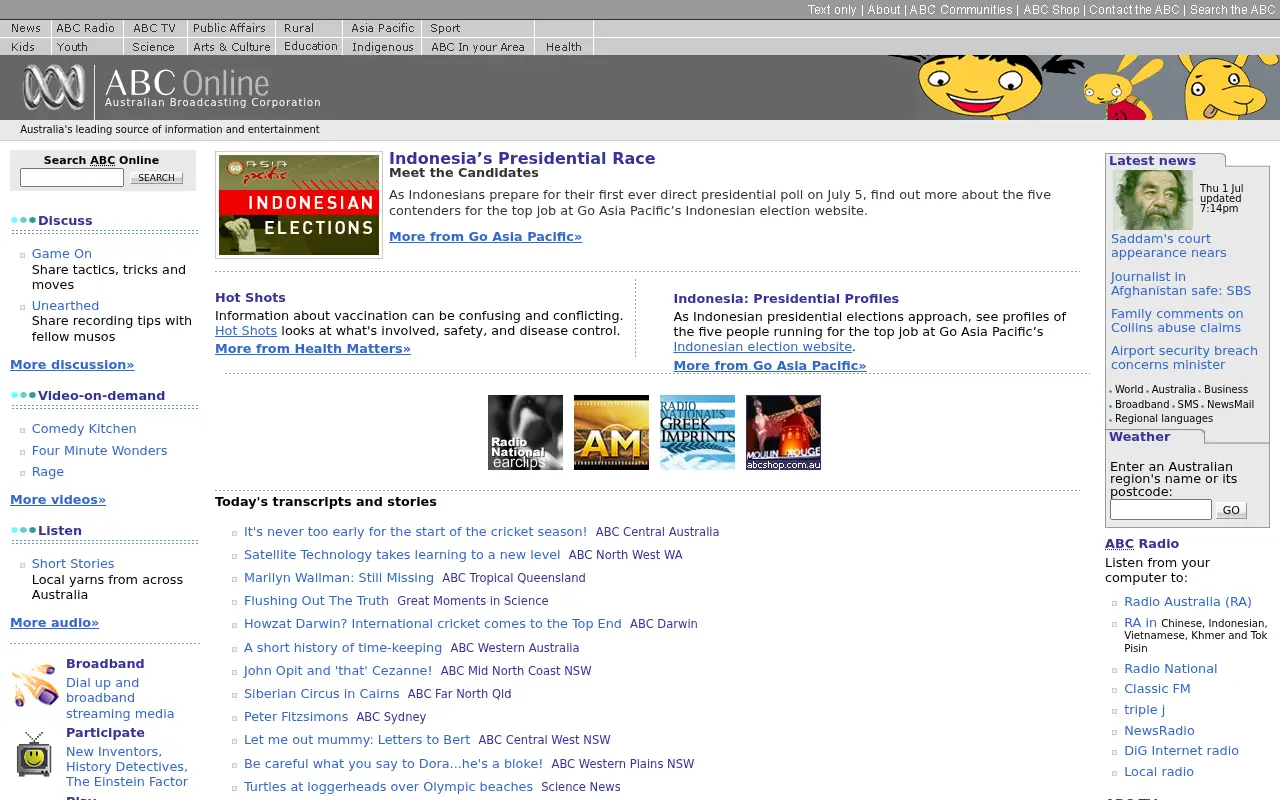Open the News navigation item
Viewport: 1280px width, 800px height.
[x=26, y=28]
